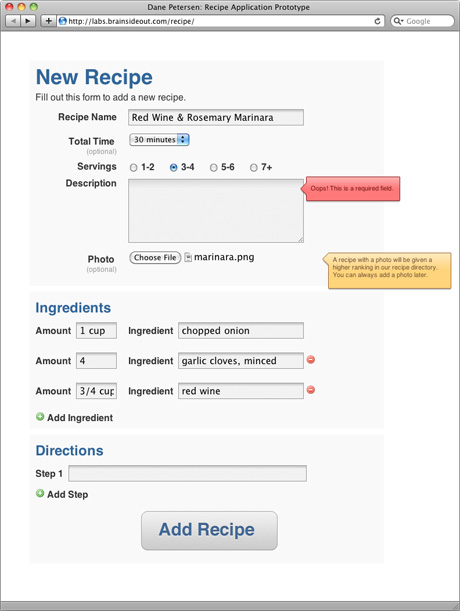Remove the garlic cloves ingredient row
This screenshot has height=611, width=460.
311,360
